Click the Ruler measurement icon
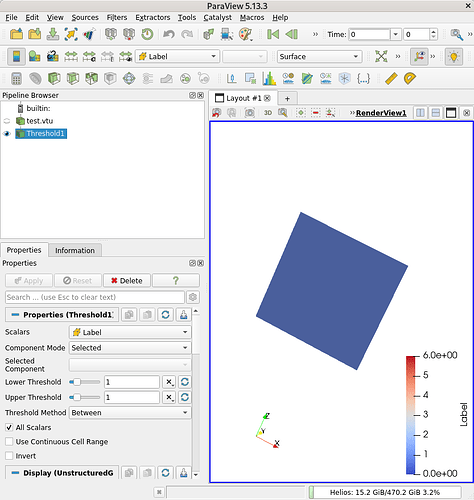Image resolution: width=474 pixels, height=500 pixels. [391, 79]
